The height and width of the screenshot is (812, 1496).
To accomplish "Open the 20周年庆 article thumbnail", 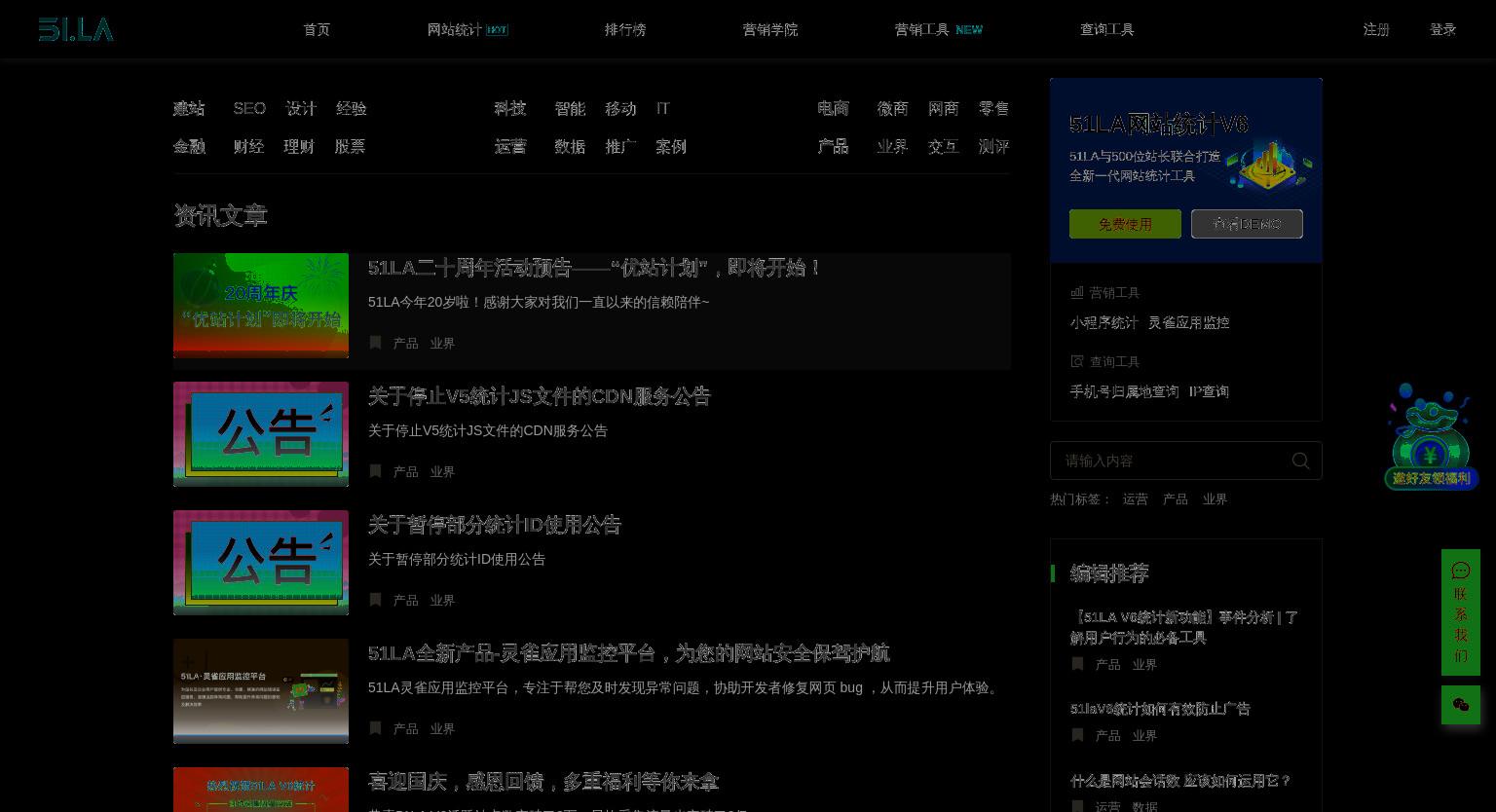I will [261, 306].
